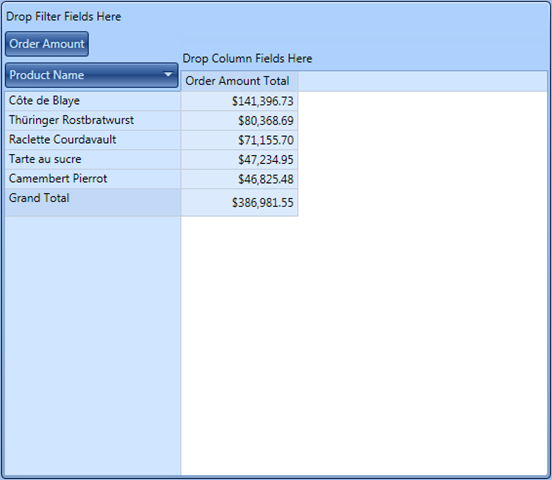Image resolution: width=552 pixels, height=480 pixels.
Task: Select the Grand Total row header
Action: pos(93,202)
